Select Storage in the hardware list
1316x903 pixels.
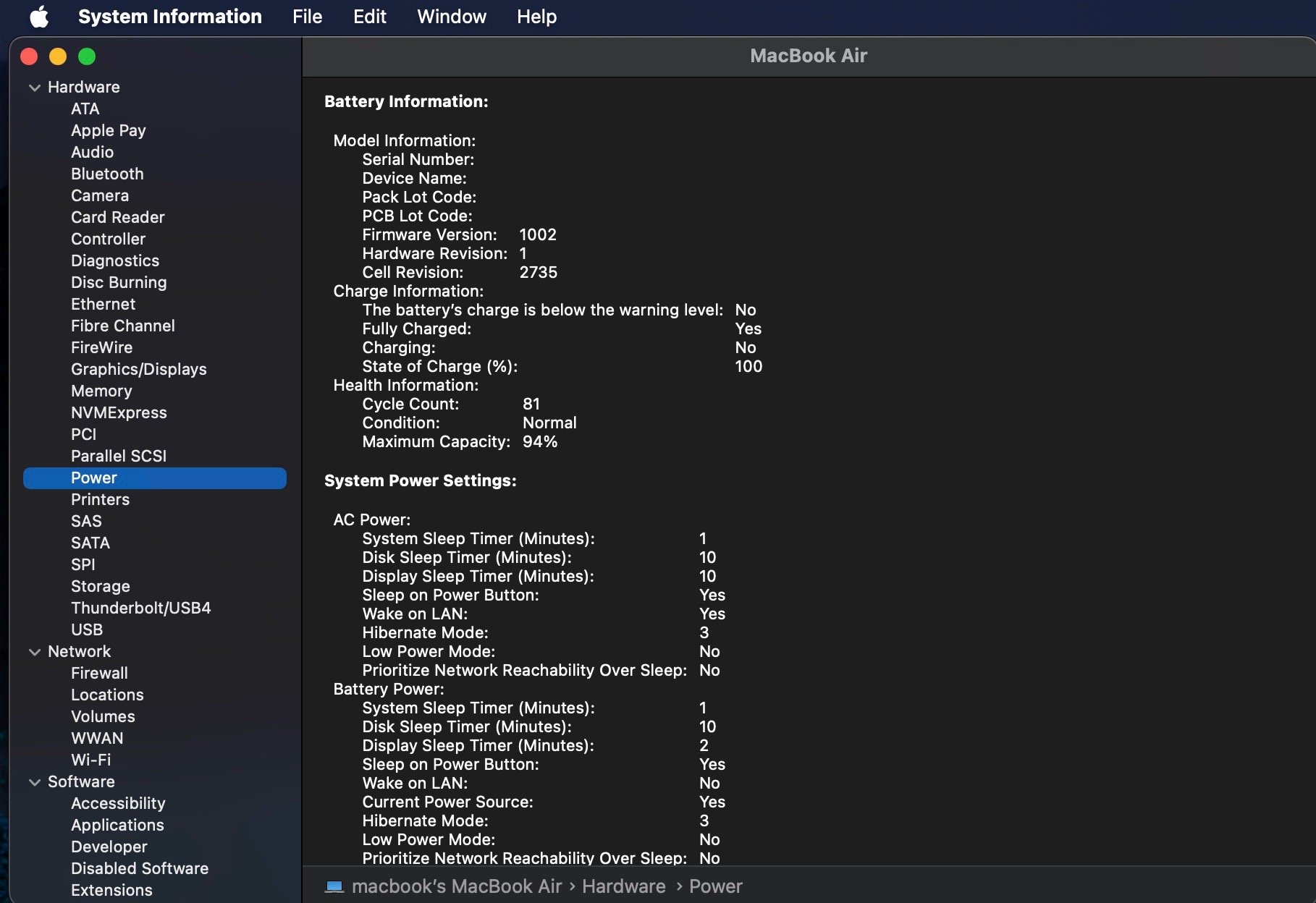100,586
